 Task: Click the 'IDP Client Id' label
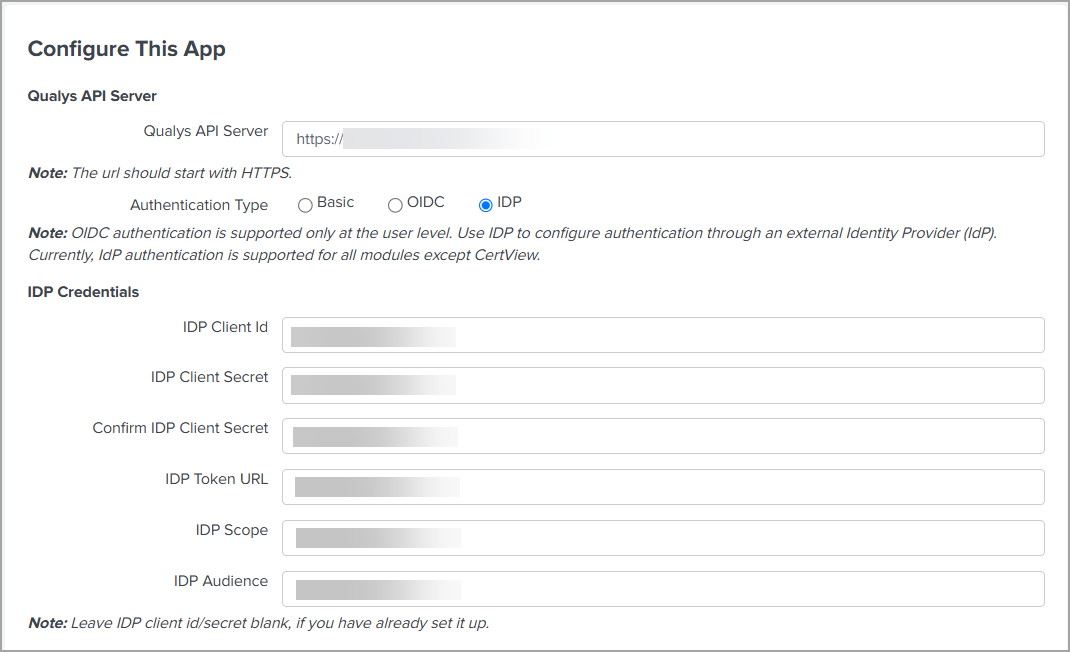click(225, 327)
